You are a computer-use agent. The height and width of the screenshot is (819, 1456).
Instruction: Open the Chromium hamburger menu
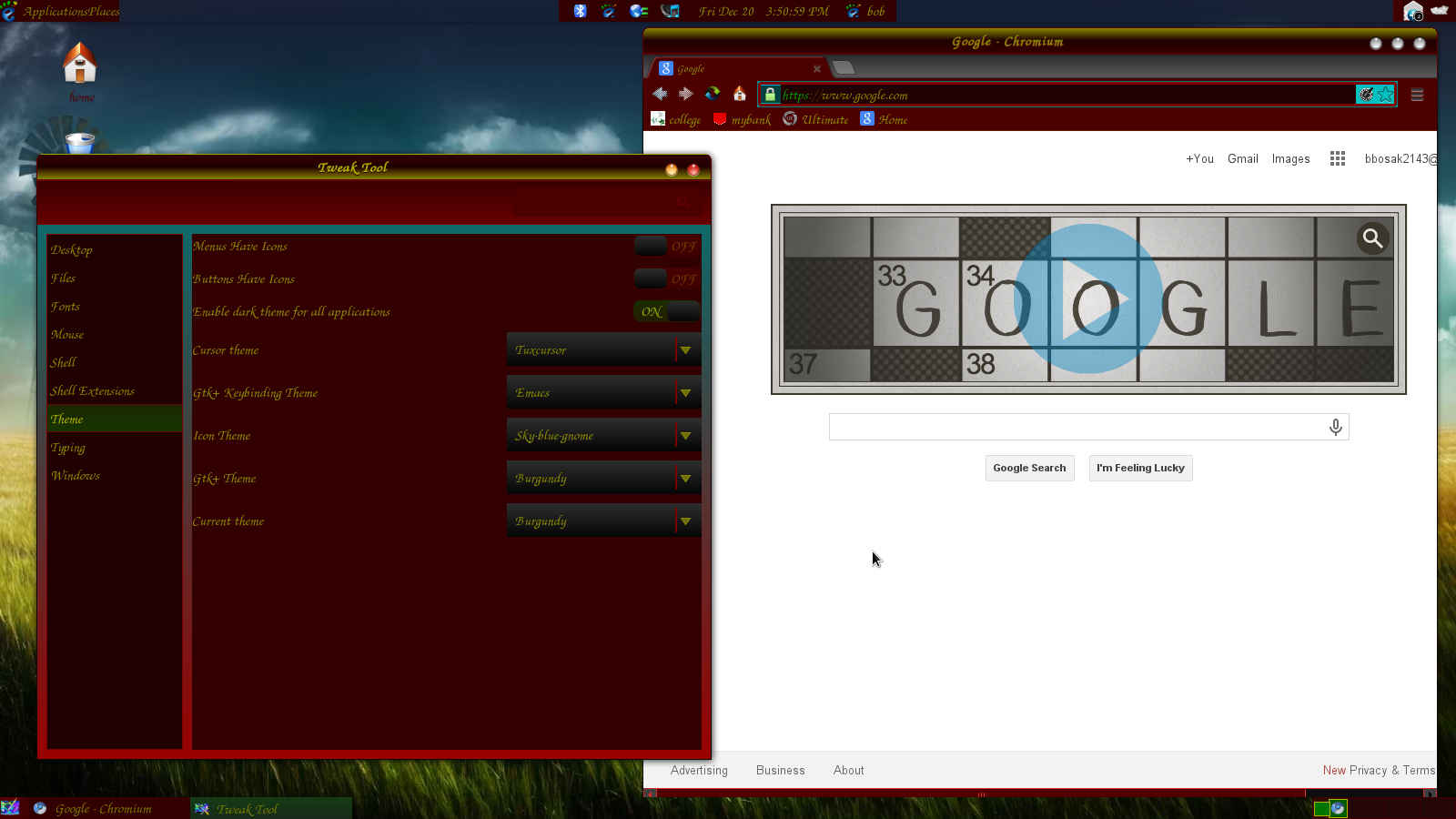pyautogui.click(x=1417, y=95)
